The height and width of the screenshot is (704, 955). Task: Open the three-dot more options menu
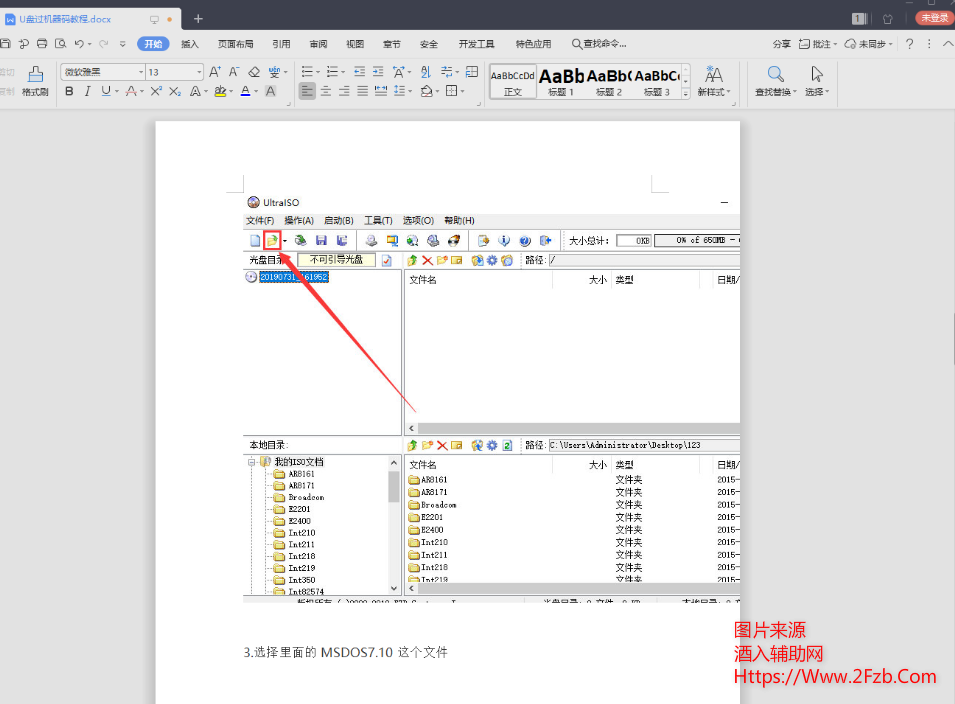click(x=929, y=44)
